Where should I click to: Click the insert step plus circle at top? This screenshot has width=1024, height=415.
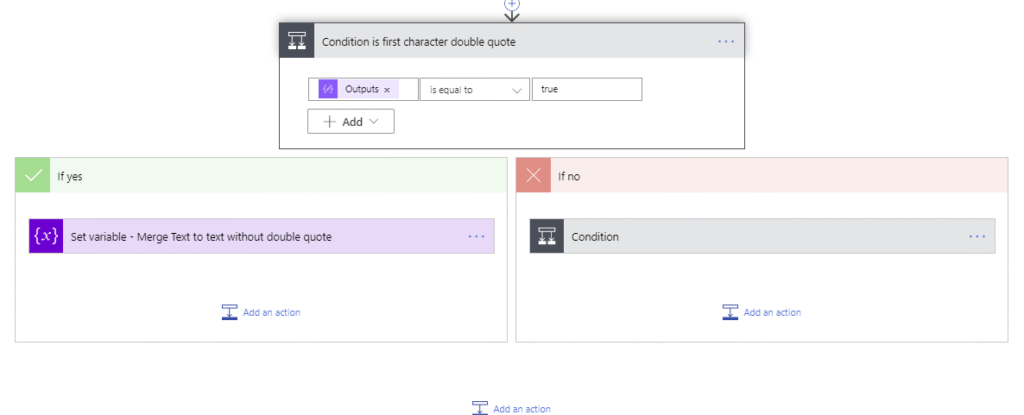click(512, 3)
